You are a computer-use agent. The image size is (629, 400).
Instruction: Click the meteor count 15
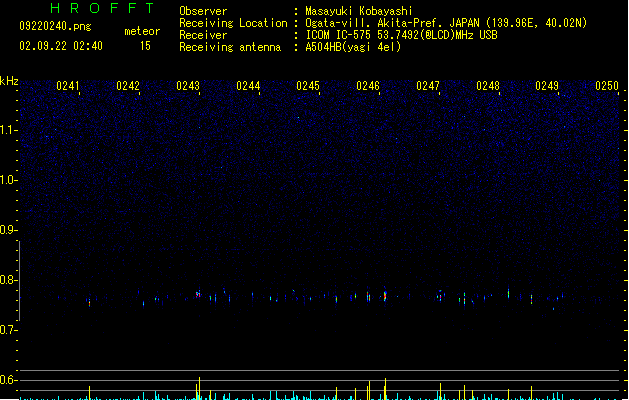(x=145, y=46)
